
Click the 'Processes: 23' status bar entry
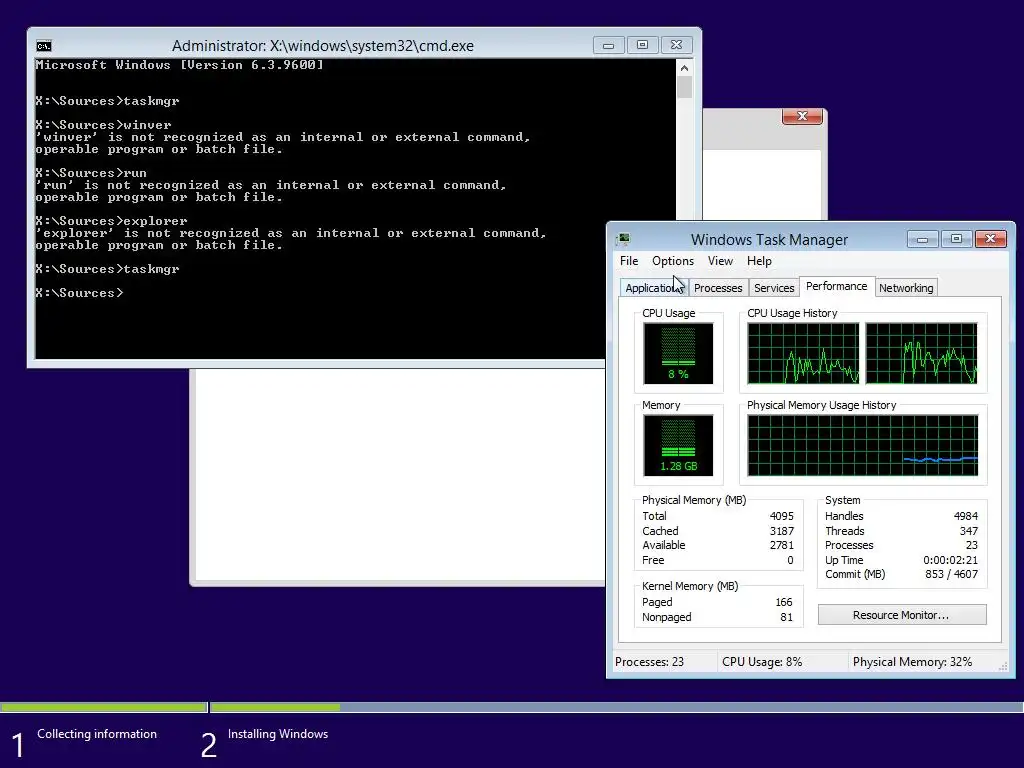point(649,662)
